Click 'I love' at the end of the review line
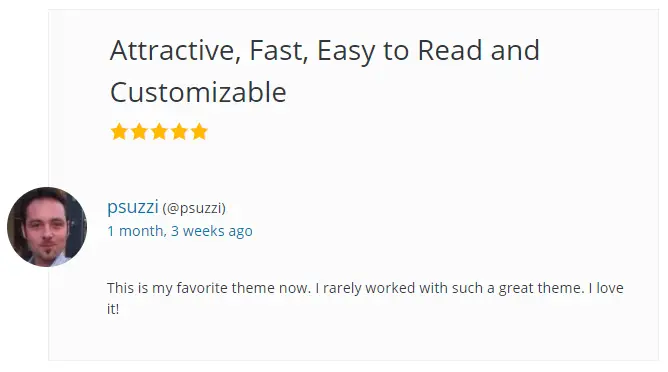Viewport: 668px width, 372px height. point(606,288)
